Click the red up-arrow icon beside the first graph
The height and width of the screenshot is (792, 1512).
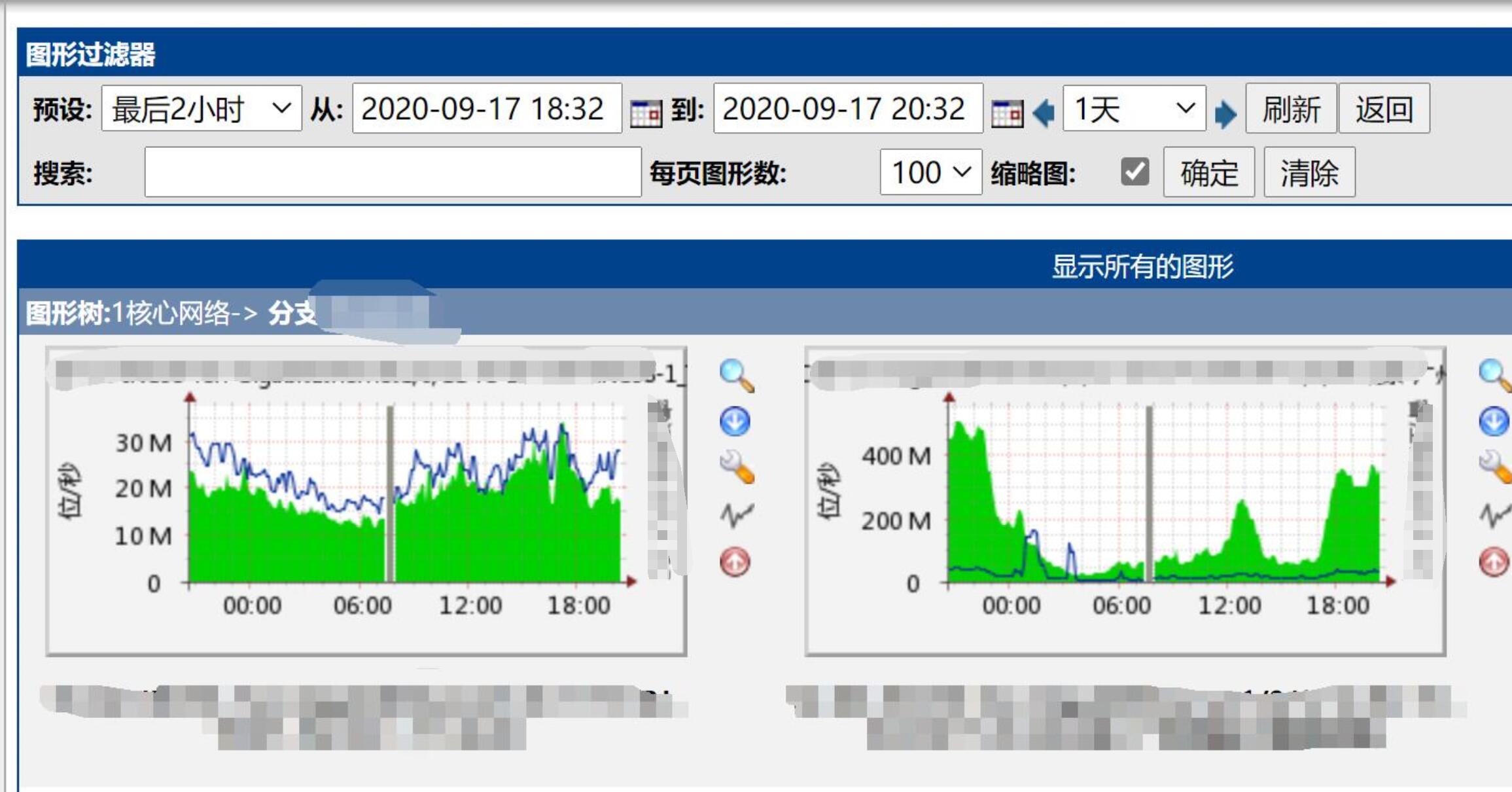click(736, 562)
